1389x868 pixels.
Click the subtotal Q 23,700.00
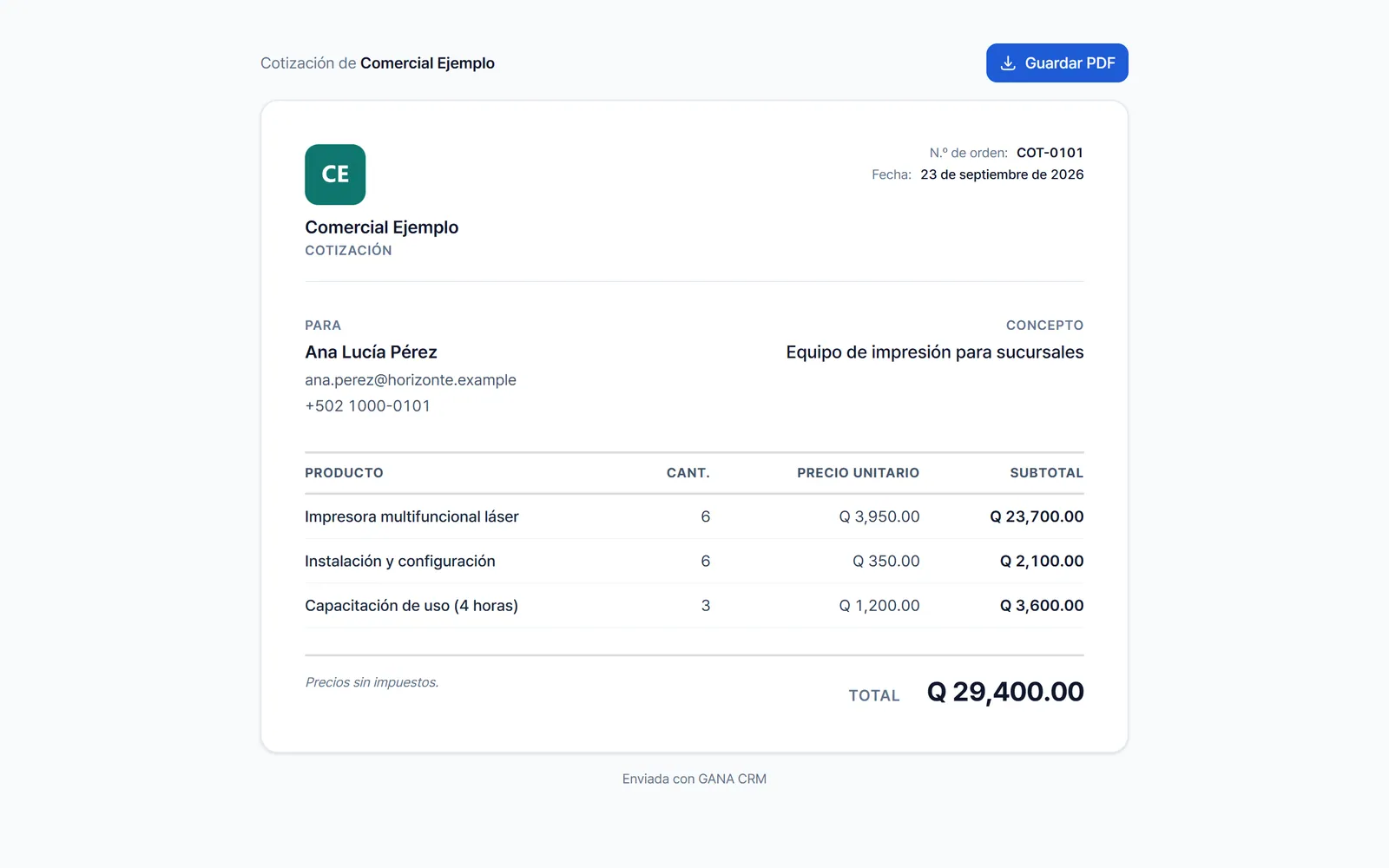tap(1037, 516)
